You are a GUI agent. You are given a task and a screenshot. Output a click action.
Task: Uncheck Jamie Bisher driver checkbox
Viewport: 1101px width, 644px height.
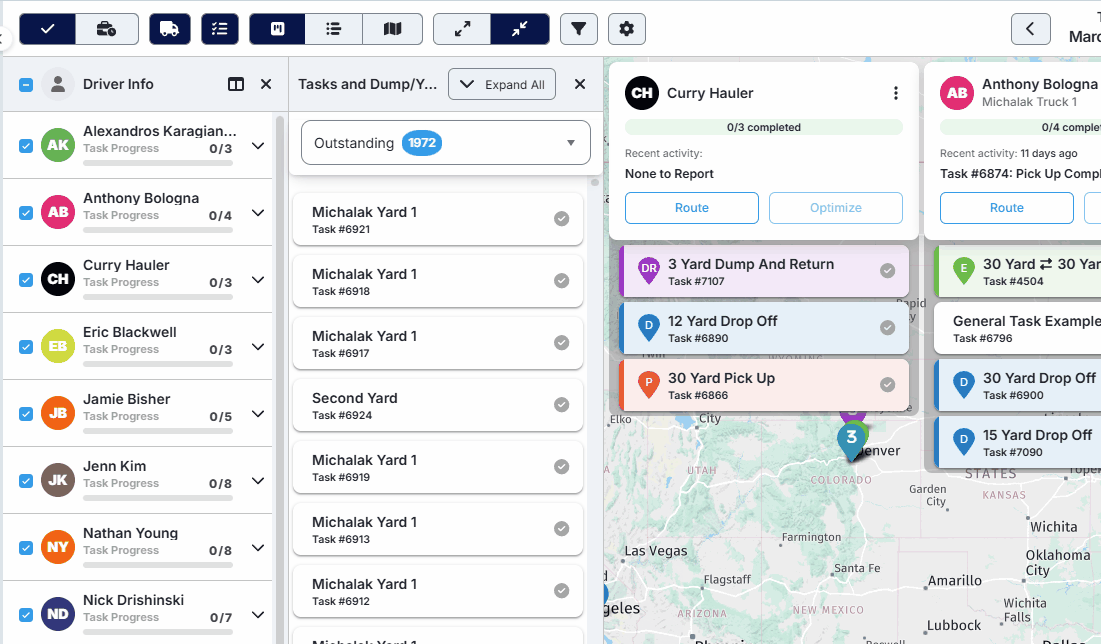pyautogui.click(x=26, y=414)
